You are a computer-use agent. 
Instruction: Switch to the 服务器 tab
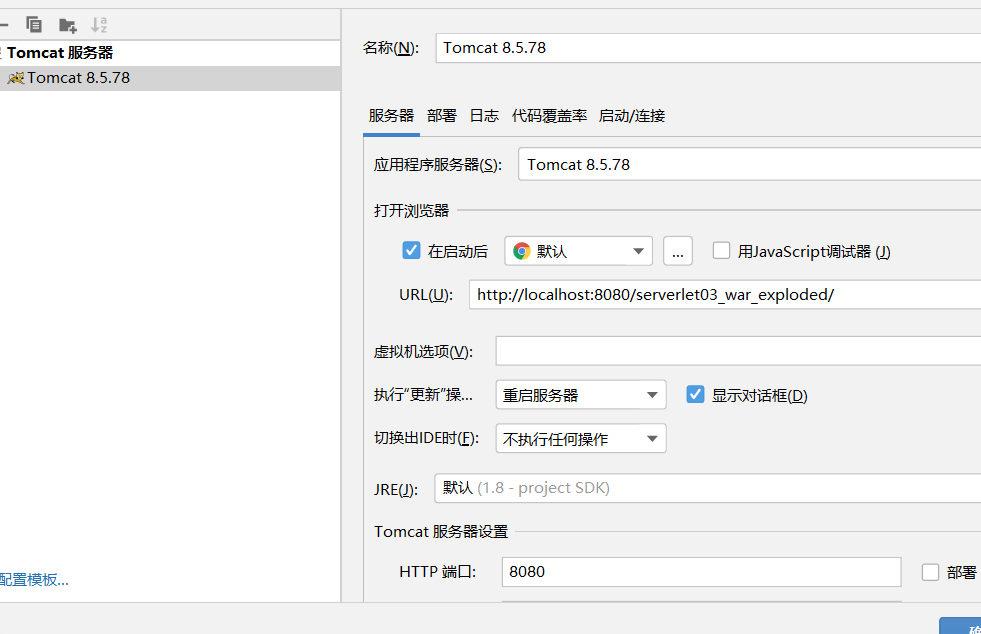click(x=391, y=116)
